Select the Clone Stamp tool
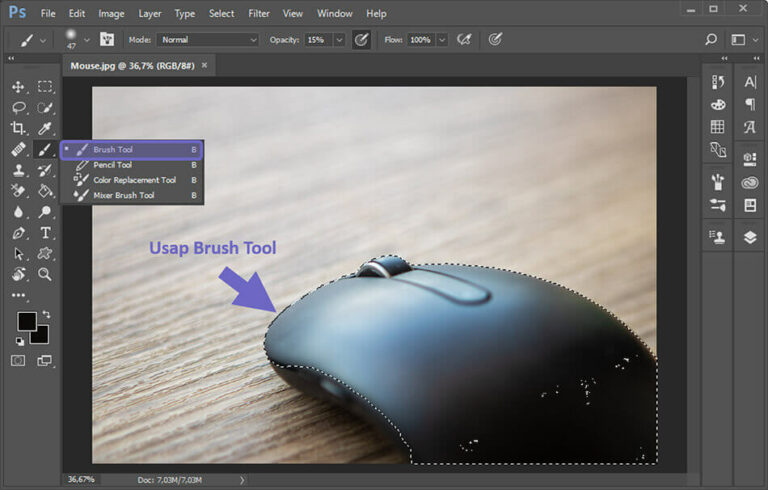This screenshot has height=490, width=768. (x=18, y=170)
